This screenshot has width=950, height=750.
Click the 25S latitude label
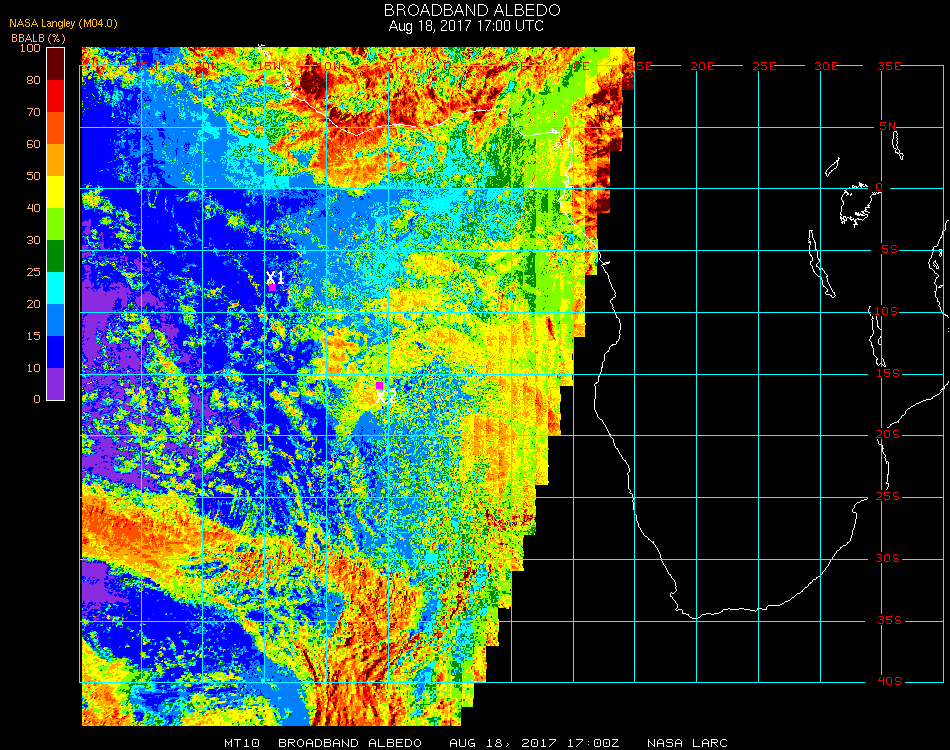pyautogui.click(x=888, y=497)
